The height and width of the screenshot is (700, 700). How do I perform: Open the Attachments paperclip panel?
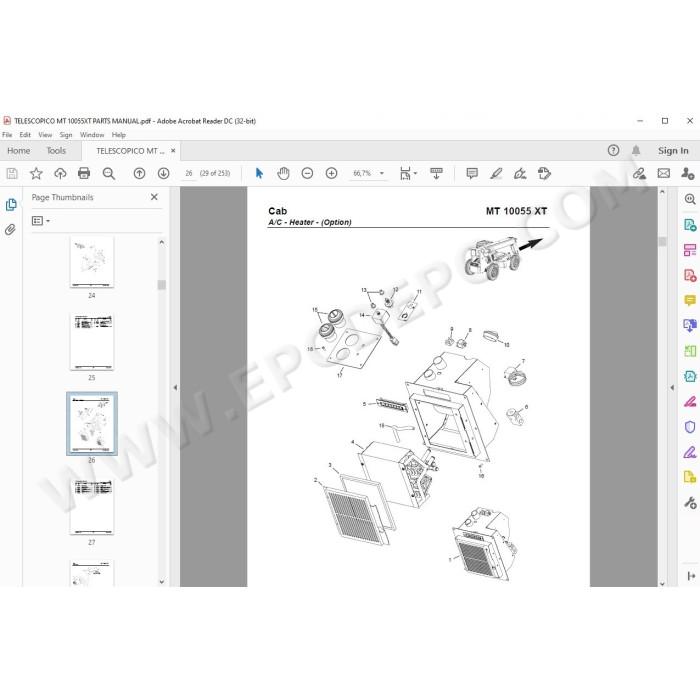point(10,229)
